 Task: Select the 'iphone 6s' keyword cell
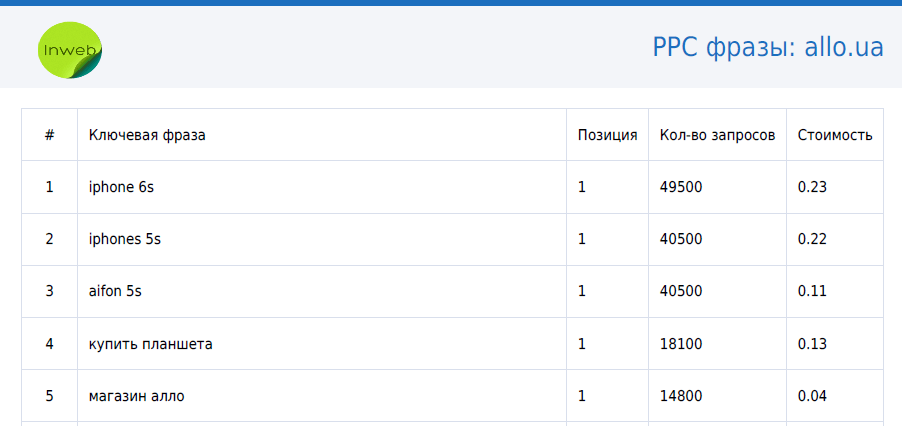[322, 187]
